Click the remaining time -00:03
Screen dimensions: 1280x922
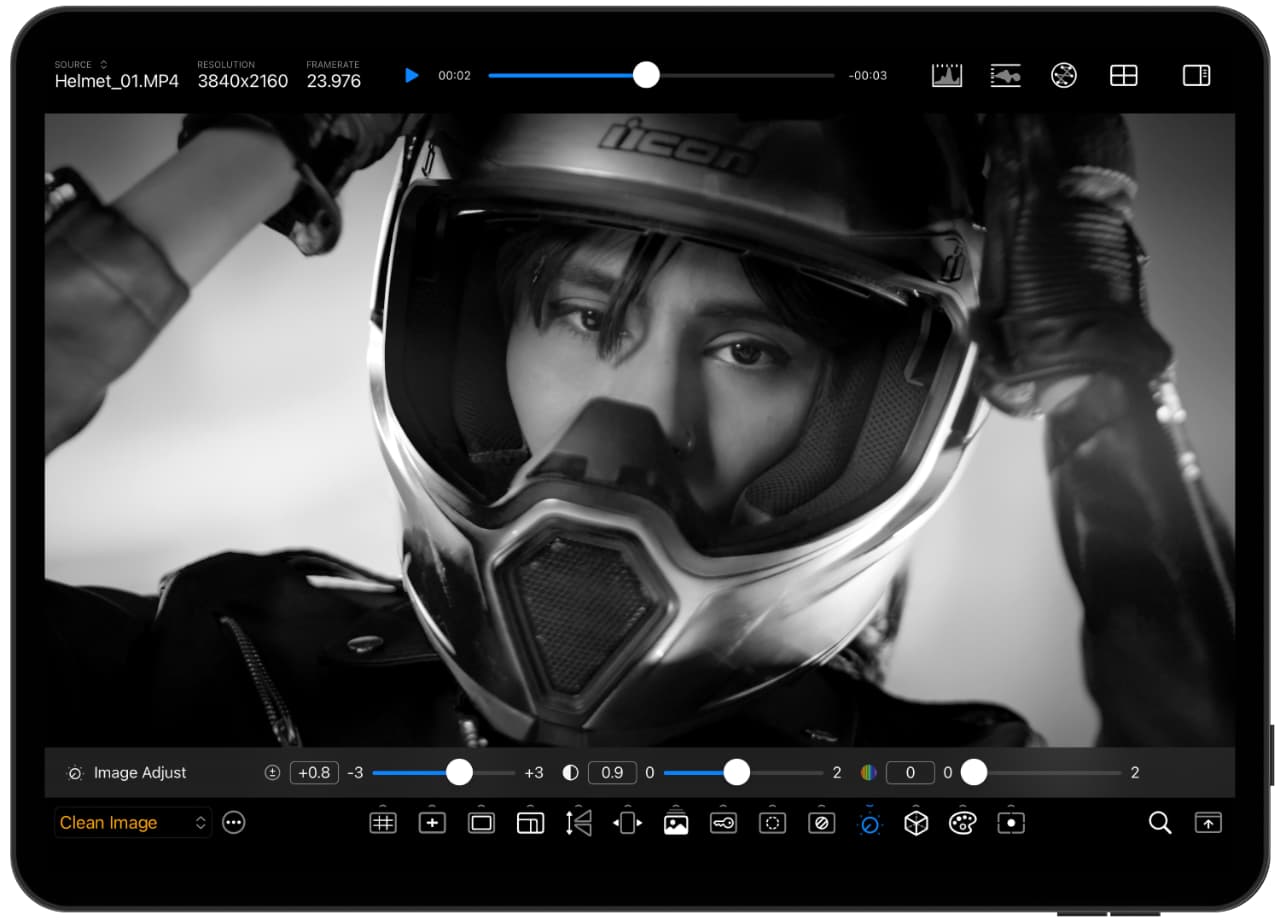click(x=867, y=75)
